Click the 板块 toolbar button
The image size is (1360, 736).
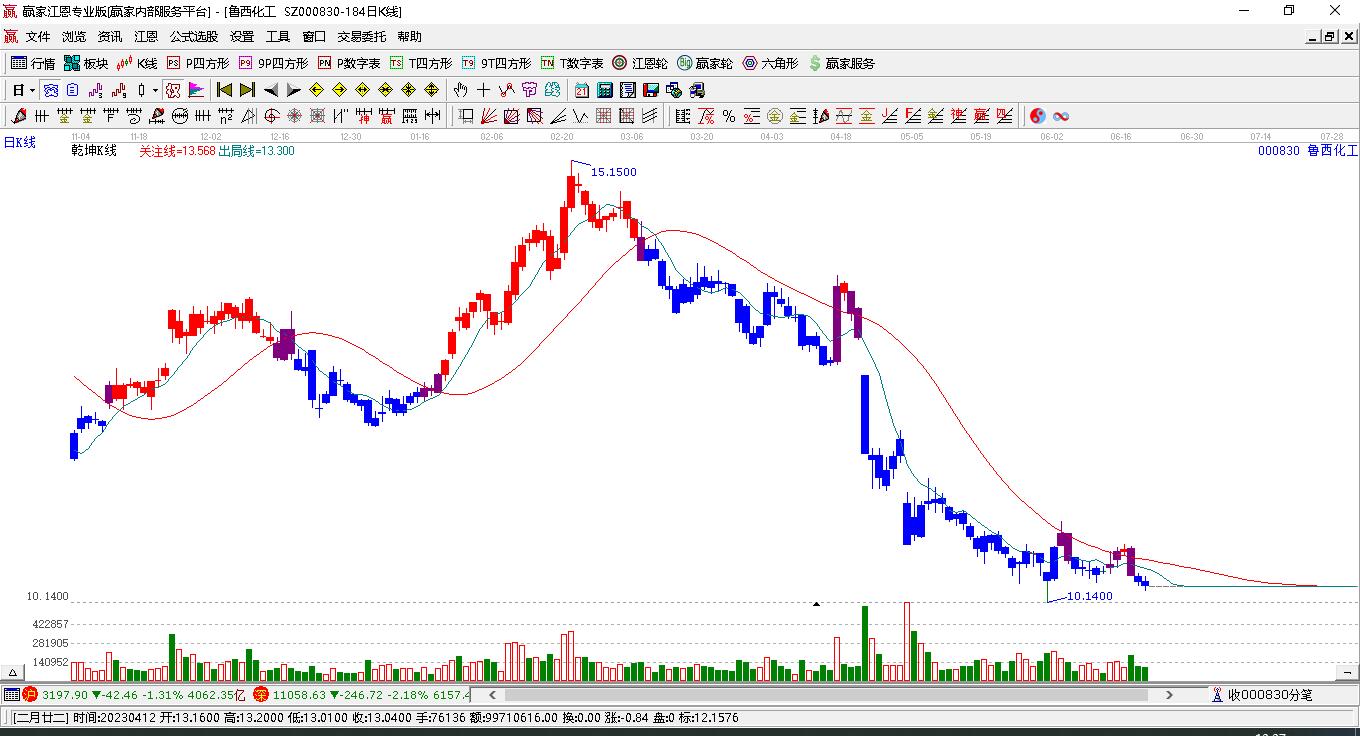(x=86, y=63)
